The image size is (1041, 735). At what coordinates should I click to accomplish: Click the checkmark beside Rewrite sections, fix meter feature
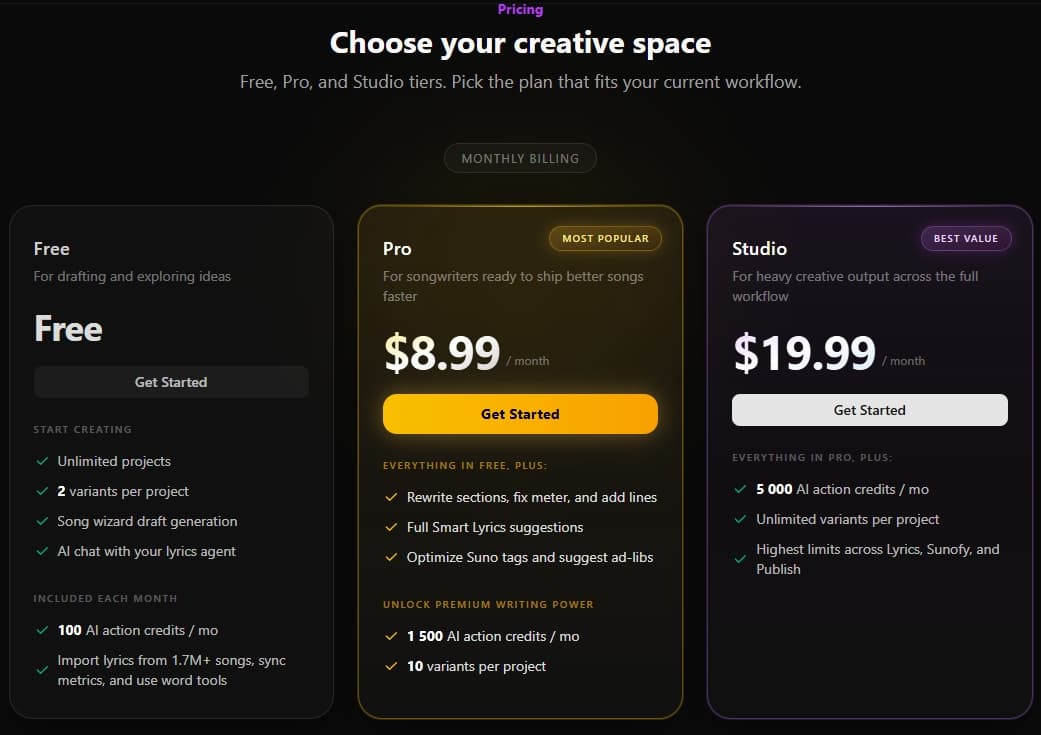click(x=391, y=497)
